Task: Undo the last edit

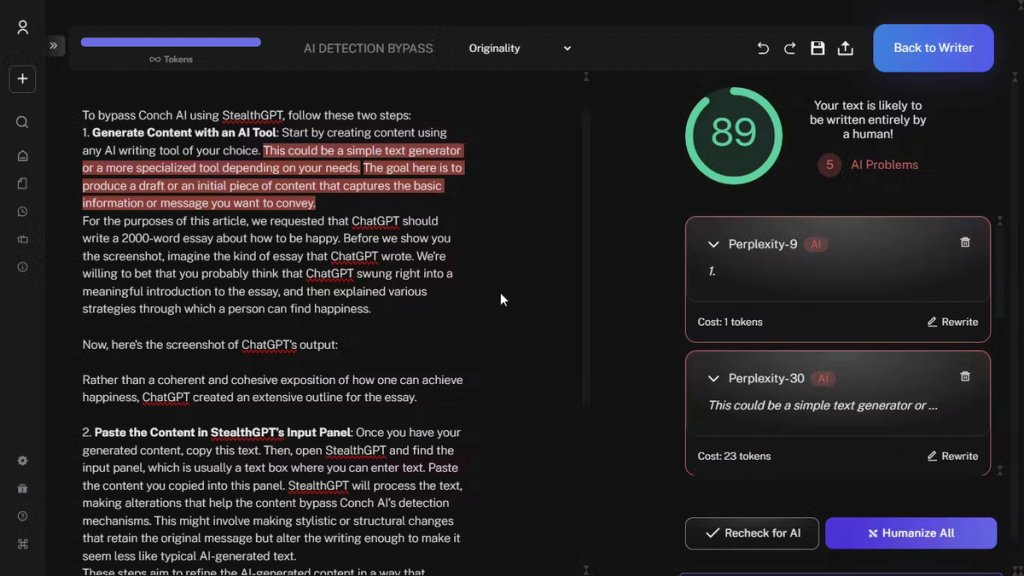Action: click(763, 48)
